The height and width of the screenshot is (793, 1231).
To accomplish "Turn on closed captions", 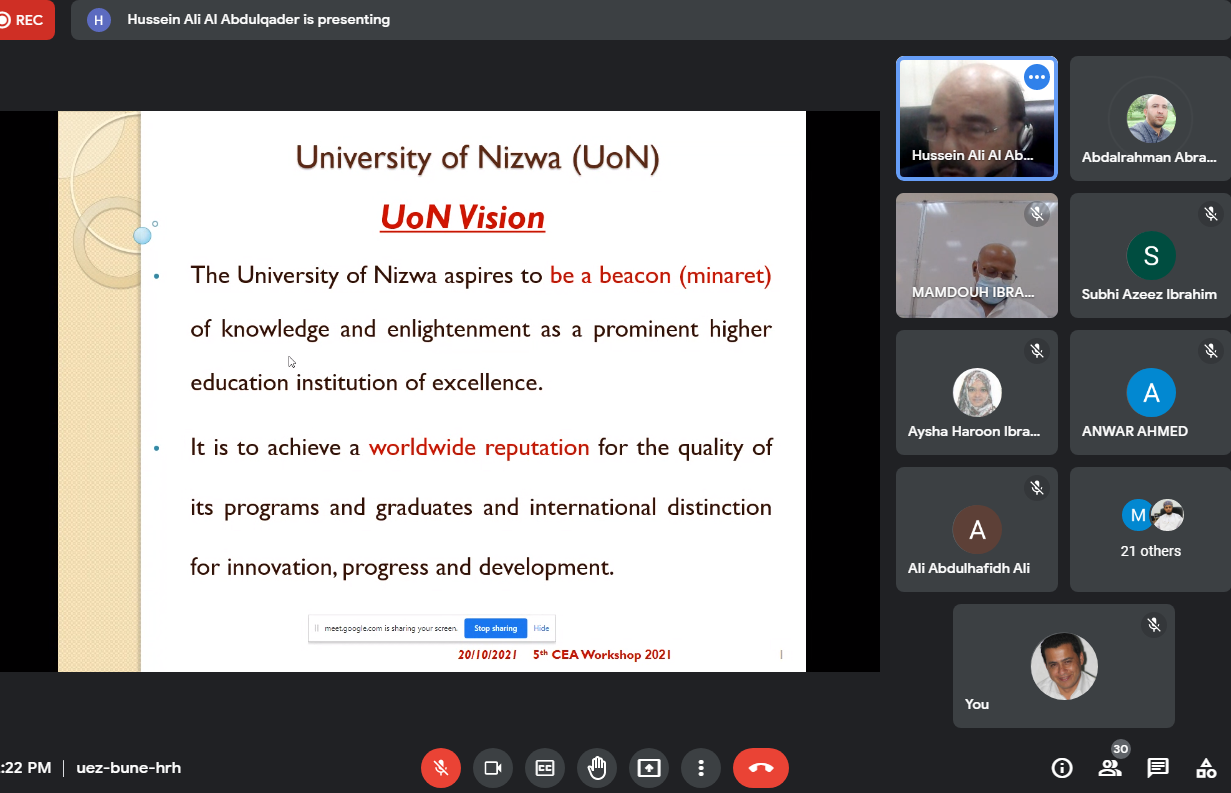I will coord(545,768).
